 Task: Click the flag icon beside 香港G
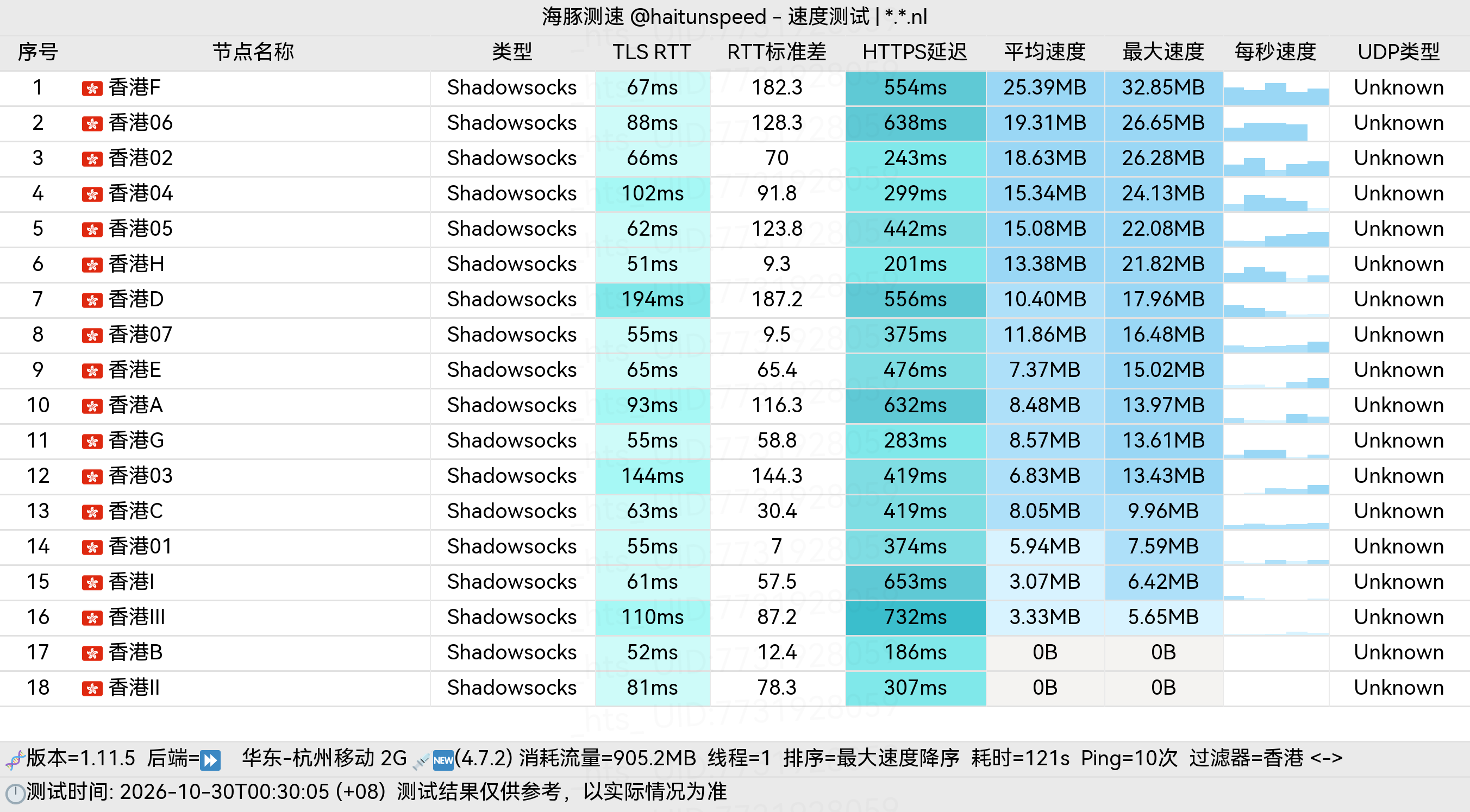(92, 442)
